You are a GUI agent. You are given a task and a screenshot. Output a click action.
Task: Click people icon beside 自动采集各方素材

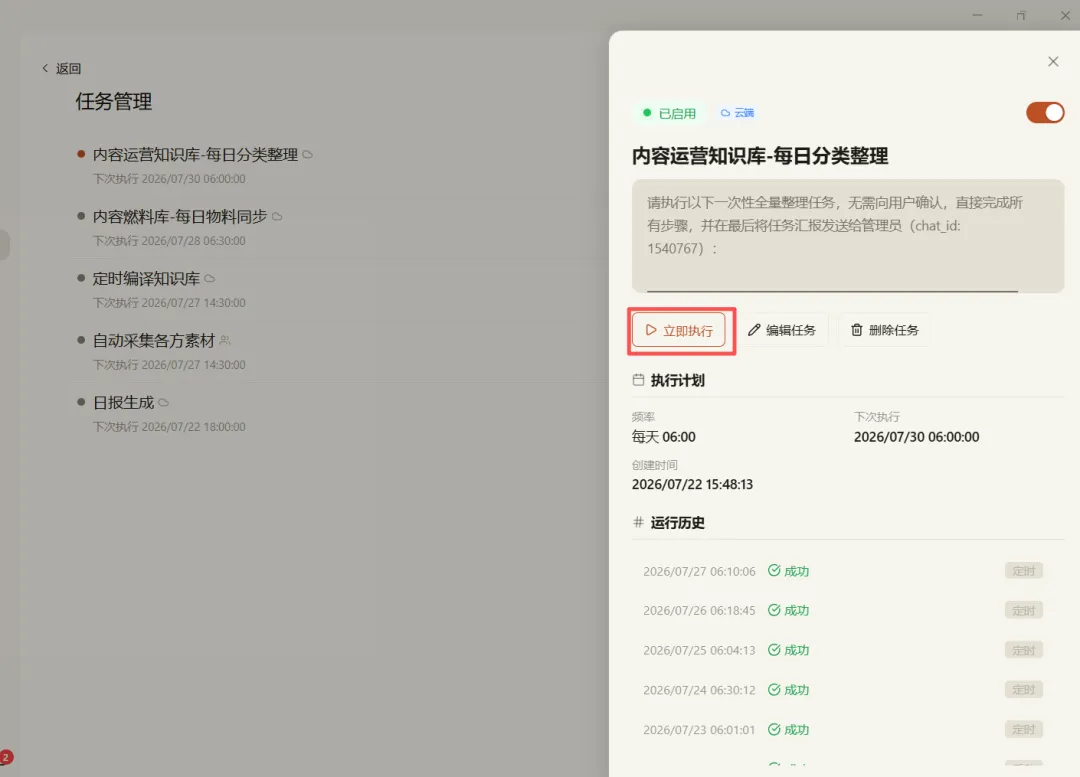(225, 340)
